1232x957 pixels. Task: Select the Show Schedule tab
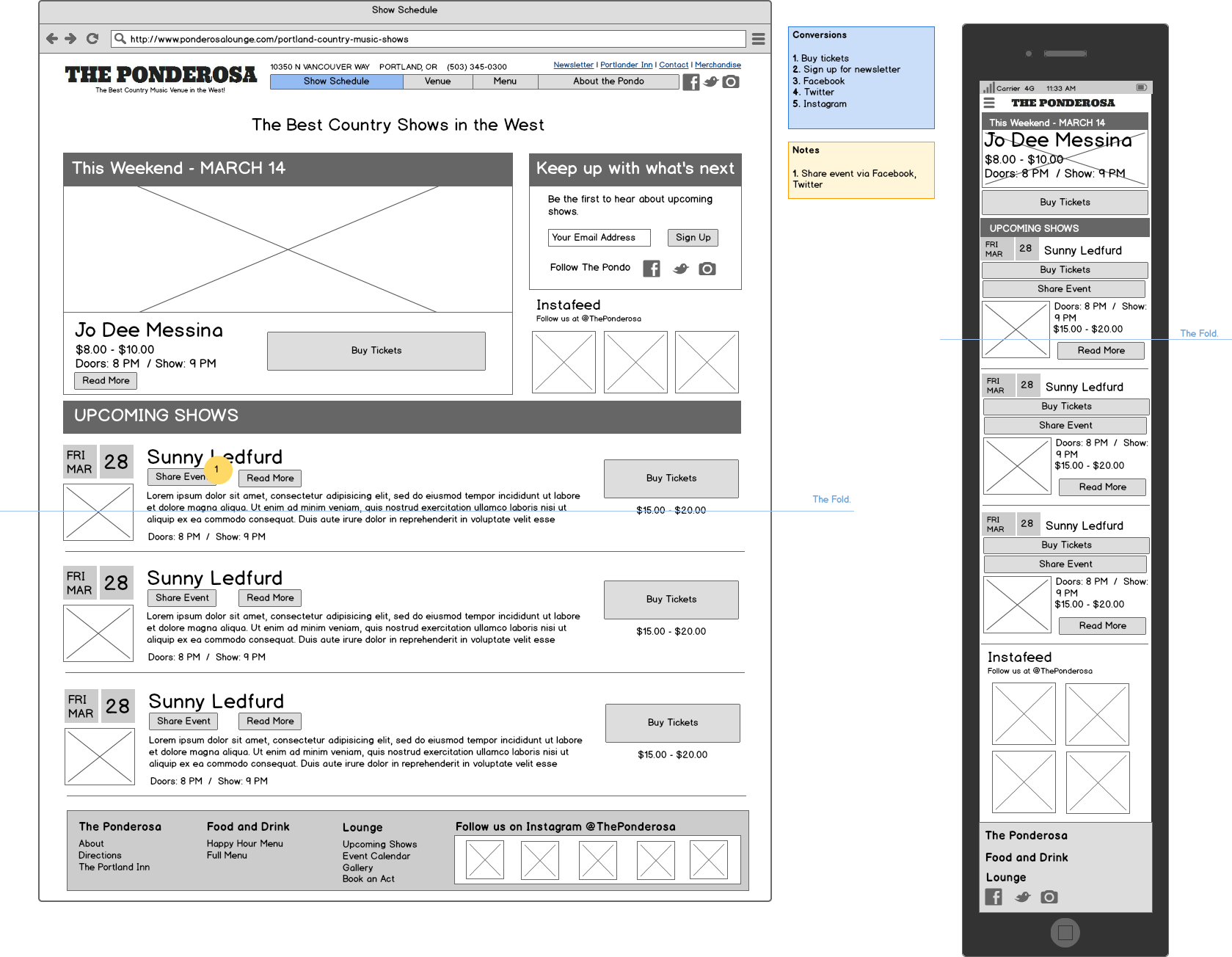(x=336, y=81)
